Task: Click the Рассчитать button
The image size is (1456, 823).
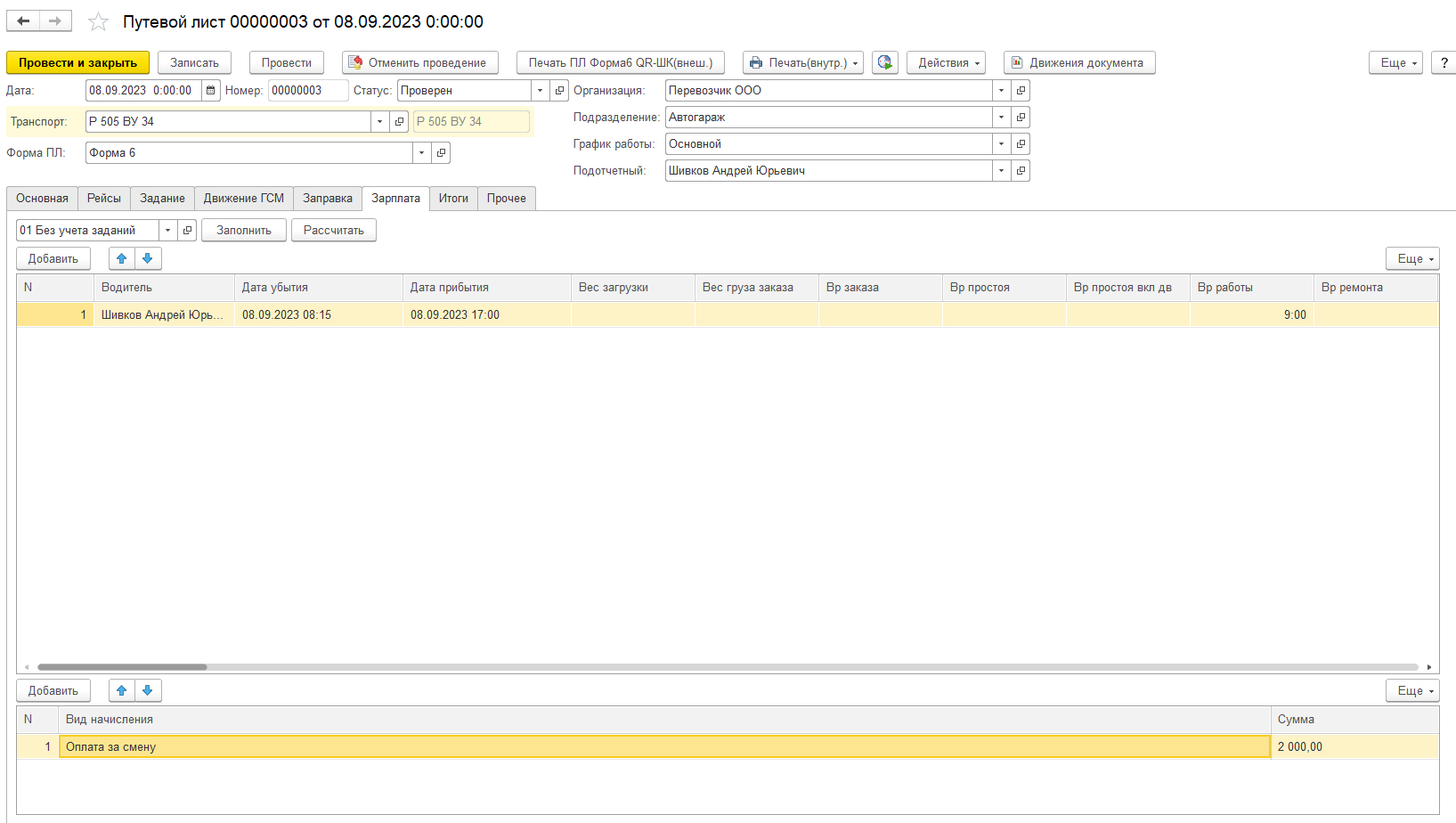Action: coord(333,230)
